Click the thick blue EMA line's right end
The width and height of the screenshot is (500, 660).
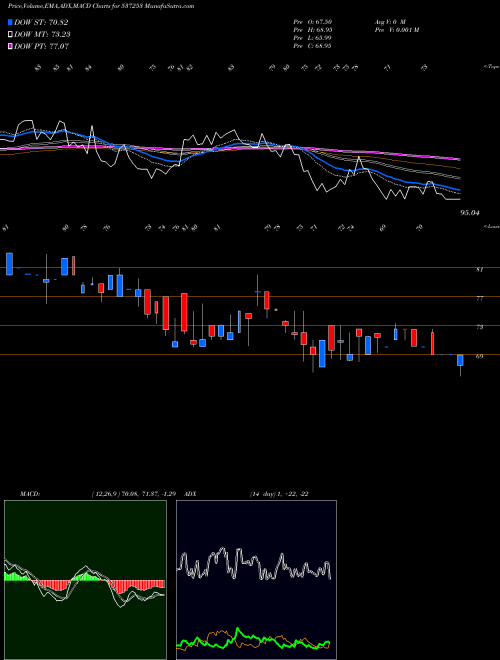459,189
